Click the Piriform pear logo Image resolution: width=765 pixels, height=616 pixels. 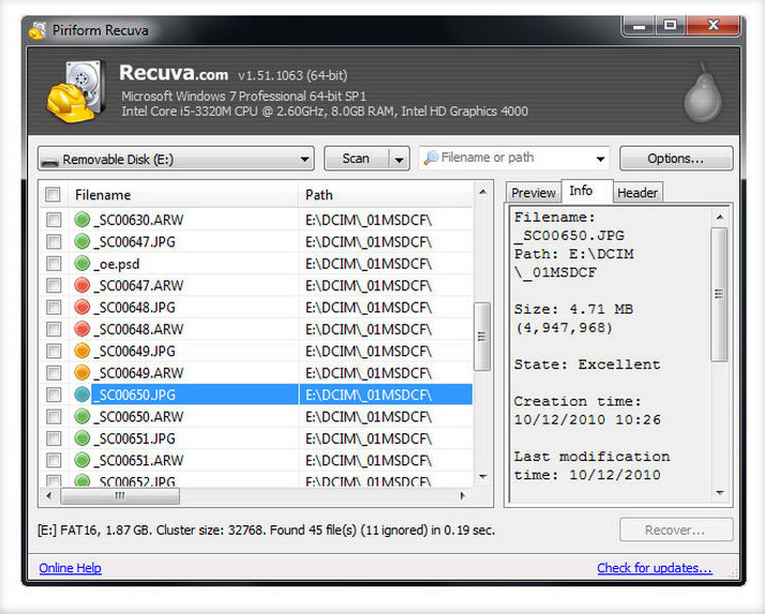tap(703, 93)
